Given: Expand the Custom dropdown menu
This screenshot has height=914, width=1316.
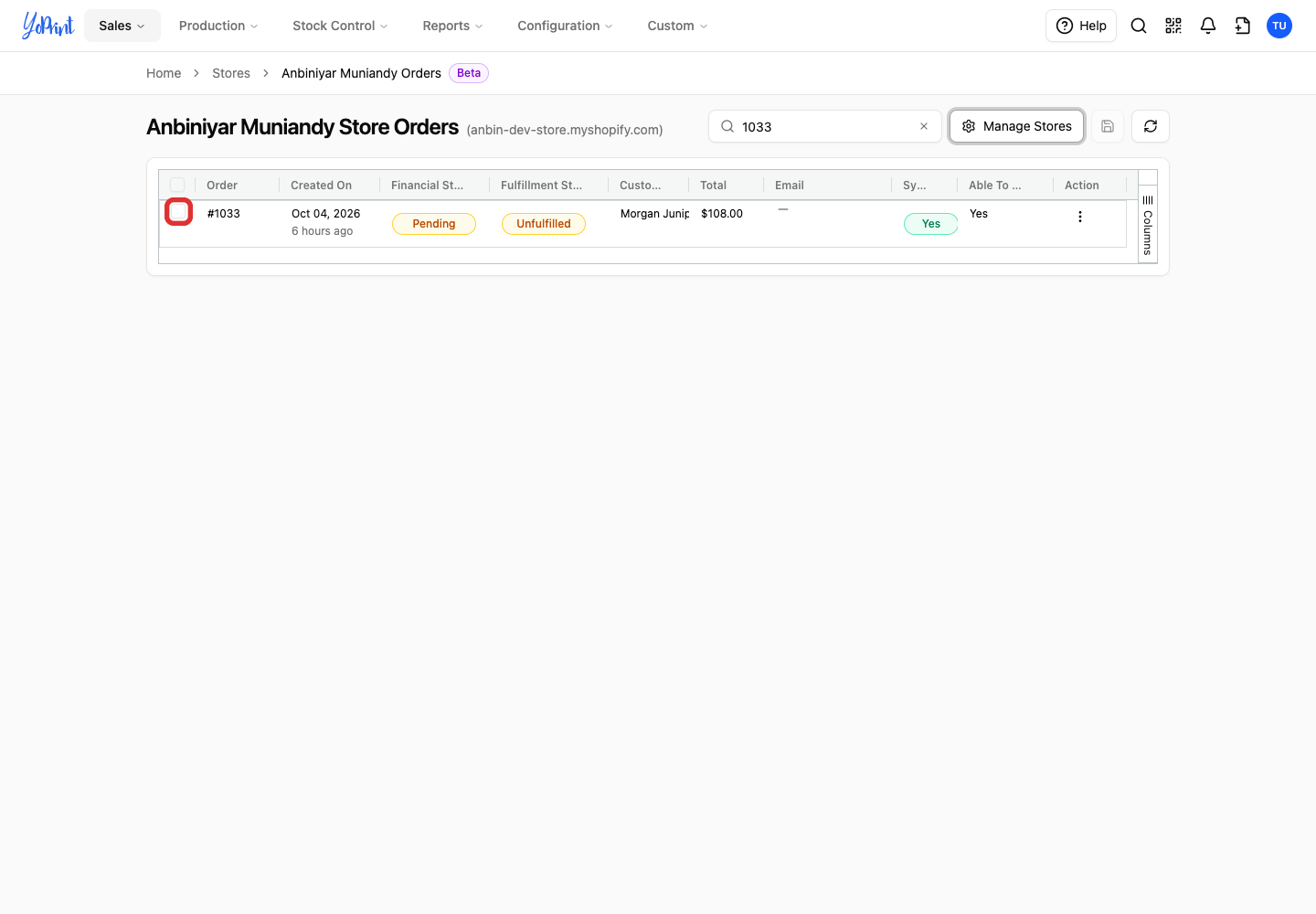Looking at the screenshot, I should (677, 26).
